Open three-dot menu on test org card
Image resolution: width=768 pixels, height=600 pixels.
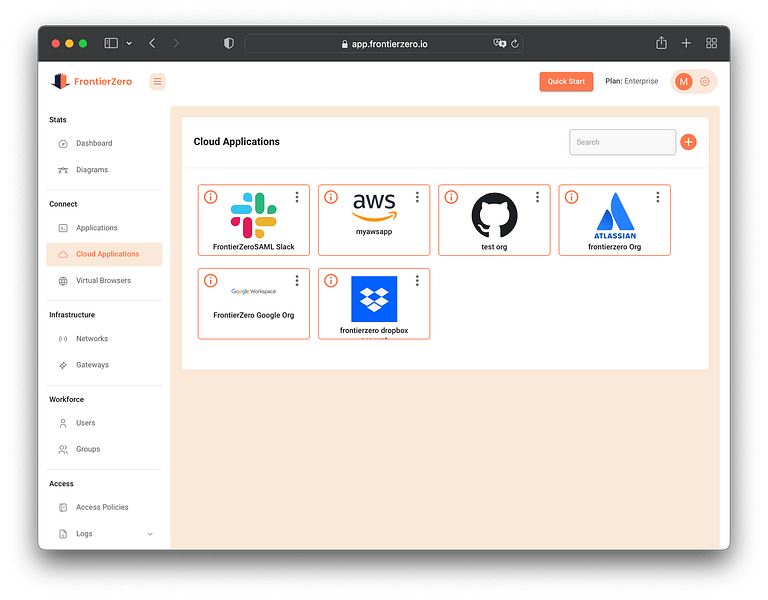pyautogui.click(x=537, y=197)
